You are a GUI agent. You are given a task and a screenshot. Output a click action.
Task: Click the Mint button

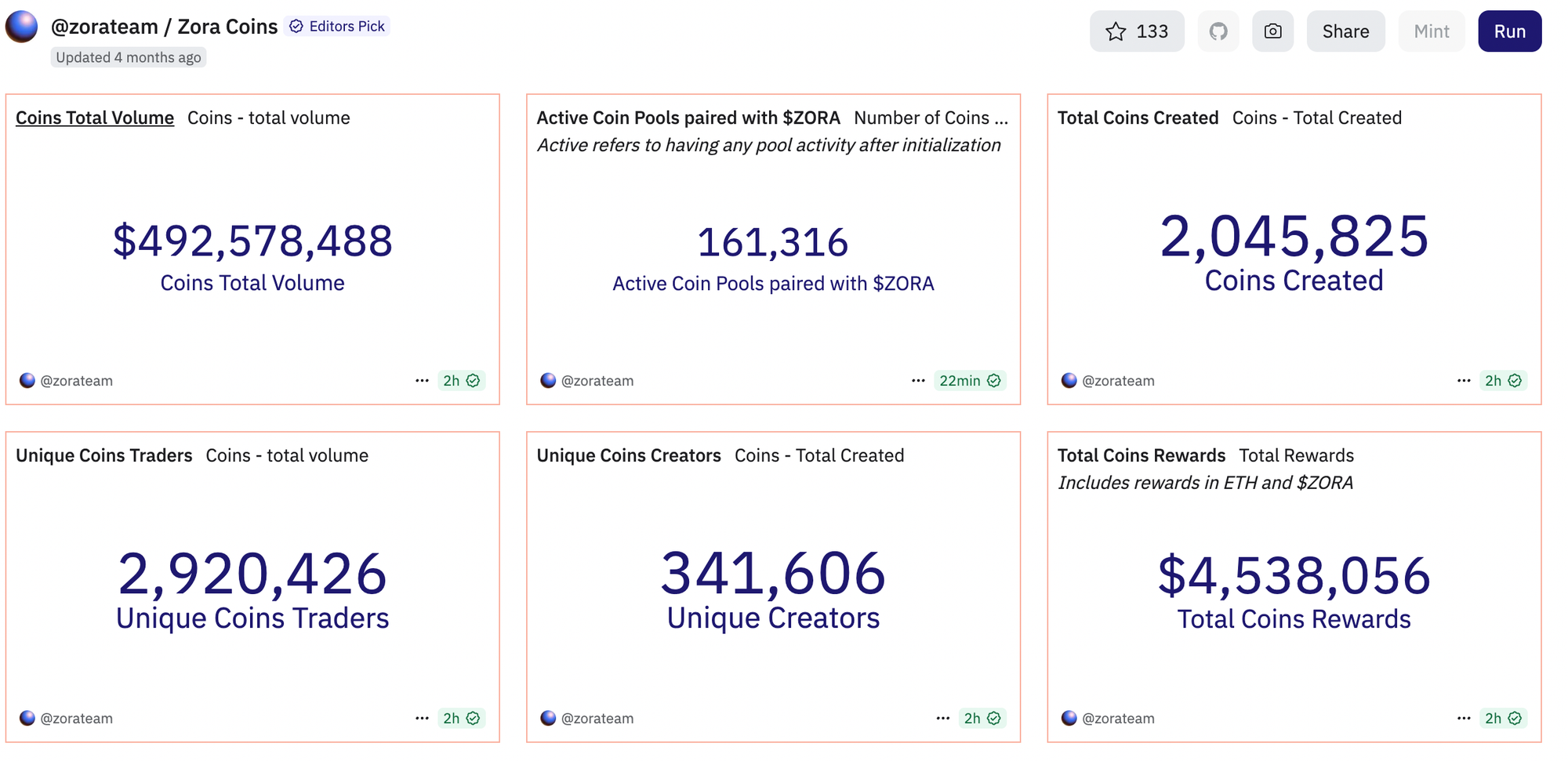tap(1431, 31)
